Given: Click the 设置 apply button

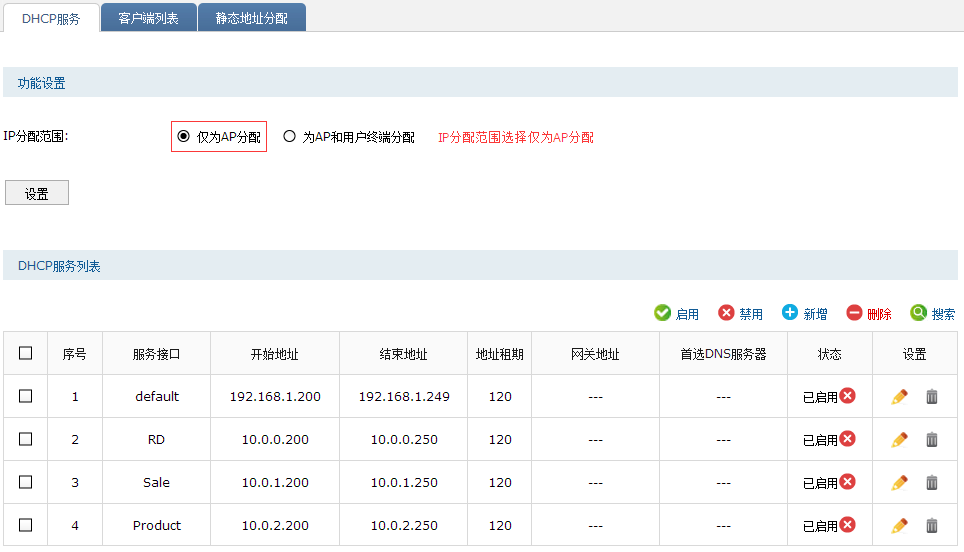Looking at the screenshot, I should pyautogui.click(x=37, y=193).
